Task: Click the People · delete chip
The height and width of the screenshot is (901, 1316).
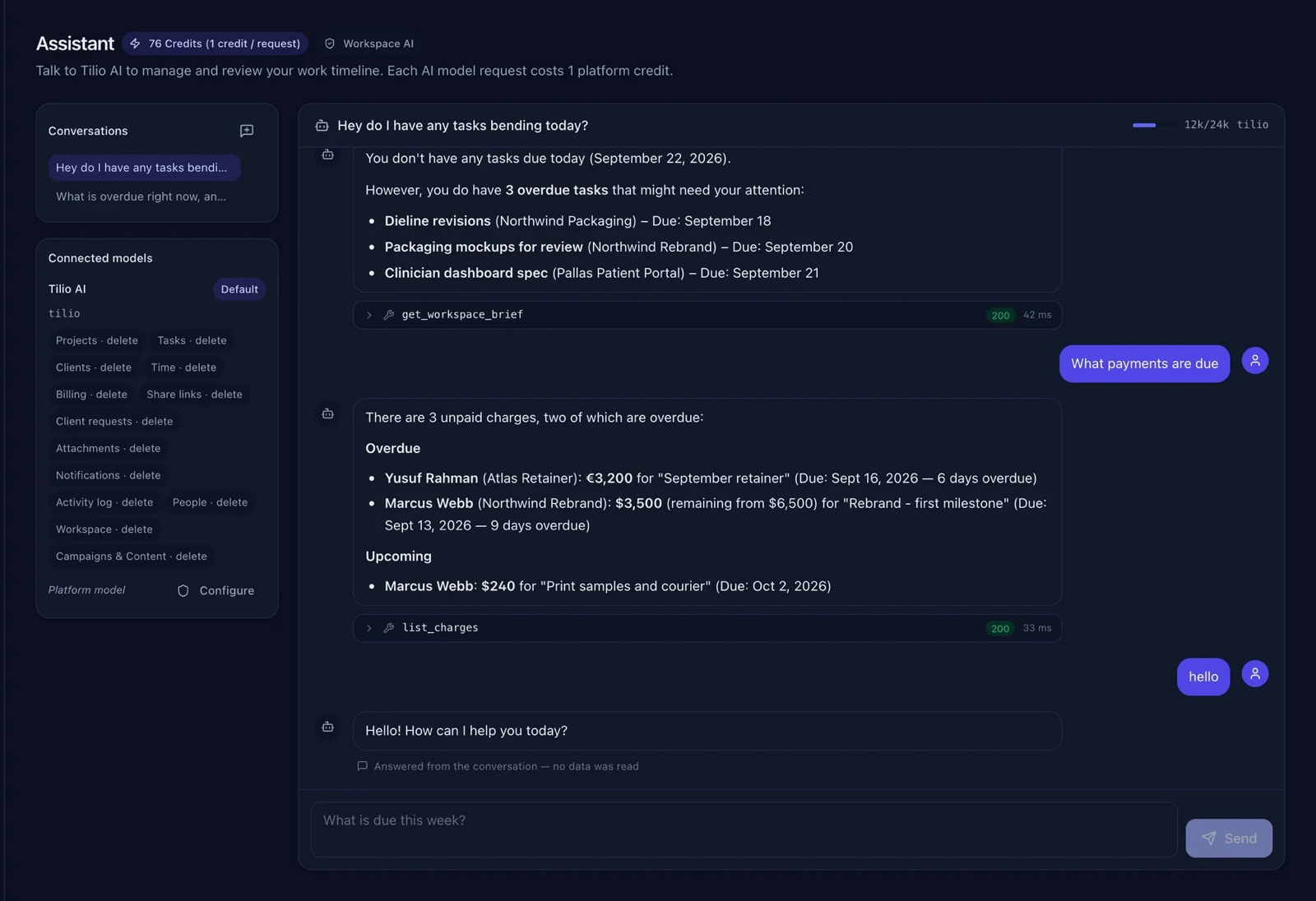Action: (210, 502)
